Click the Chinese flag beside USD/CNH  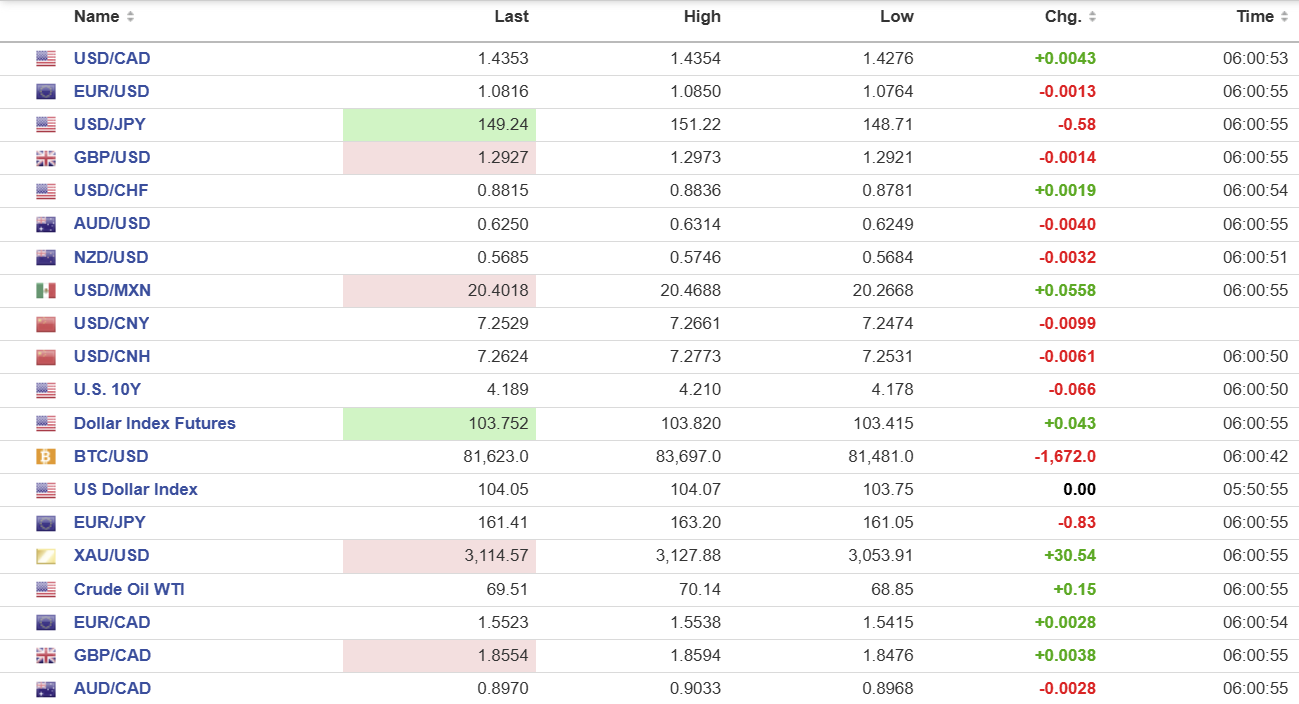pyautogui.click(x=46, y=357)
